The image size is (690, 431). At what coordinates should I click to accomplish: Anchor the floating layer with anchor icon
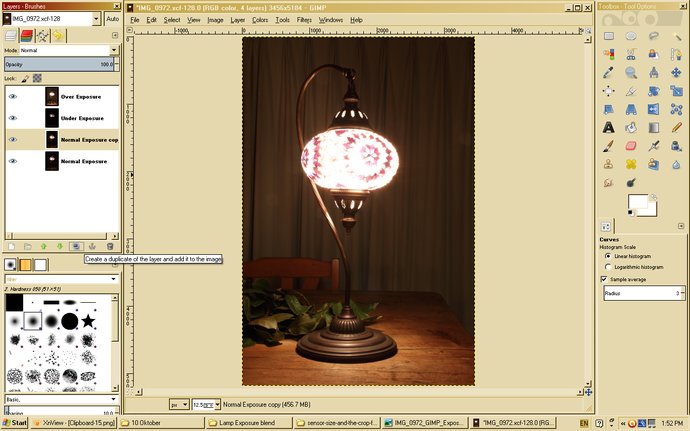coord(92,247)
